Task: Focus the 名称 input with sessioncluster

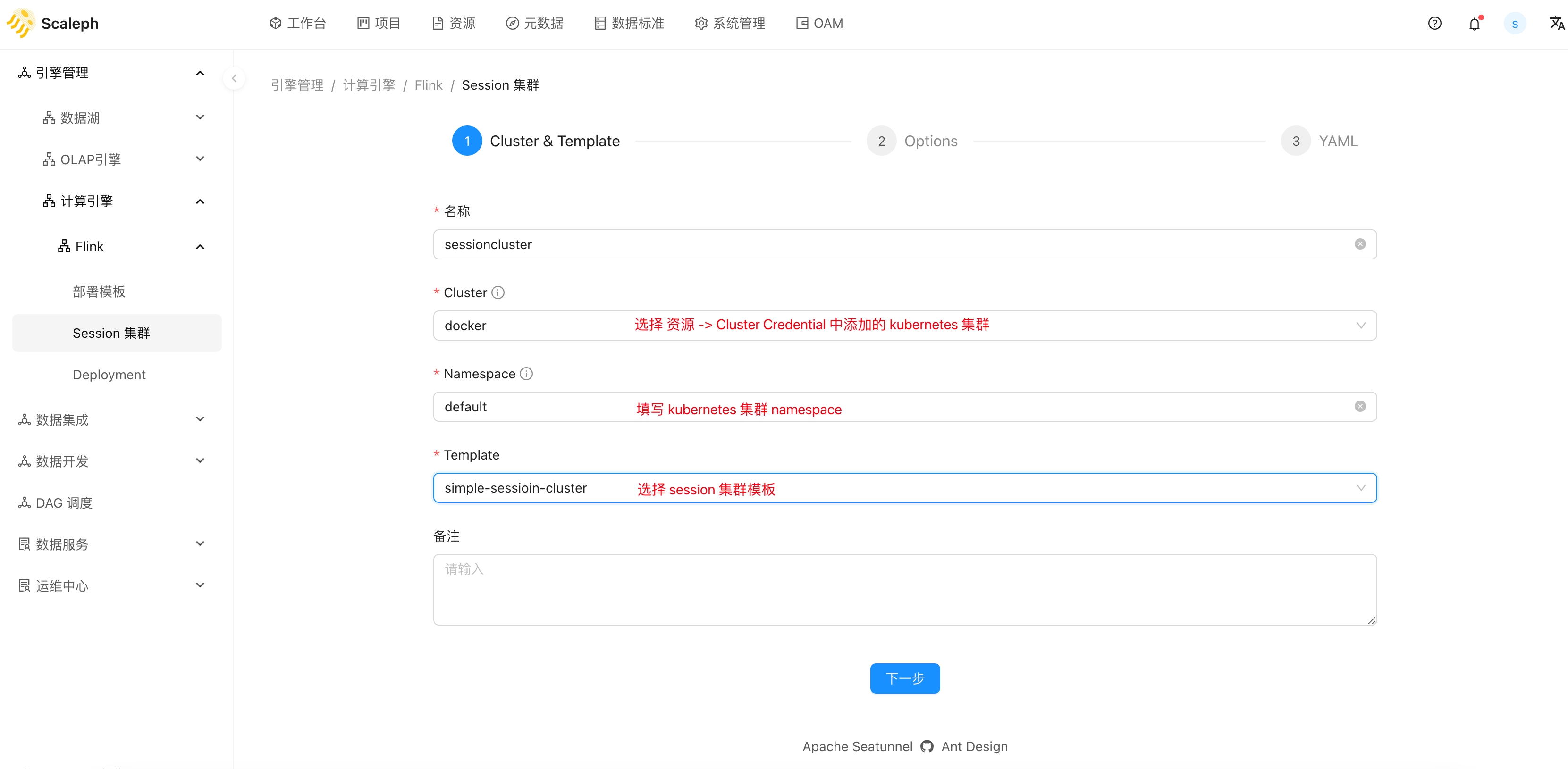Action: (904, 244)
